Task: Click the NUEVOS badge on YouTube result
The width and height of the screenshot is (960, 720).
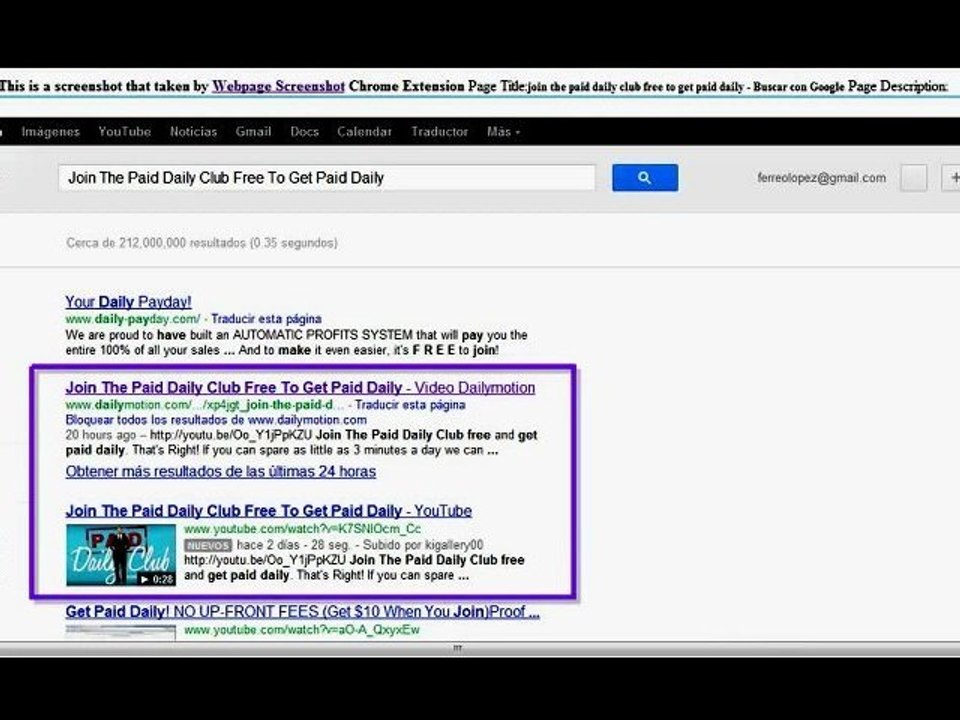Action: pos(208,546)
